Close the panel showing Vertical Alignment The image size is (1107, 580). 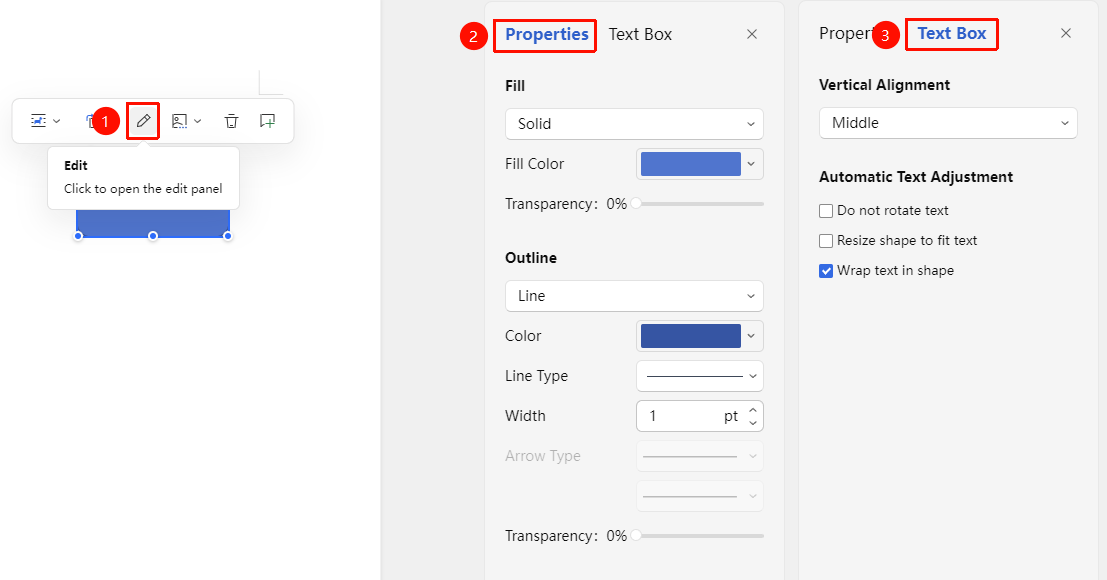[1066, 33]
